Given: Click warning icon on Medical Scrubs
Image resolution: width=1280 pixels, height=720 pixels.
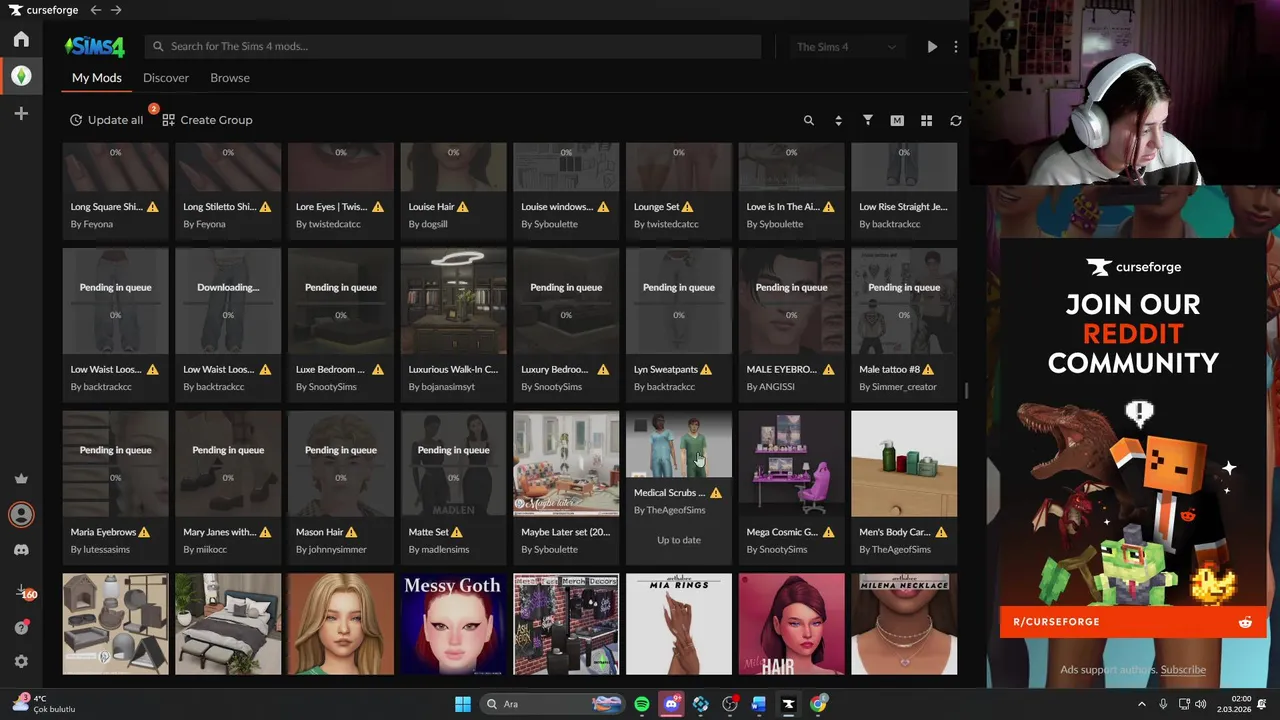Looking at the screenshot, I should pyautogui.click(x=716, y=493).
